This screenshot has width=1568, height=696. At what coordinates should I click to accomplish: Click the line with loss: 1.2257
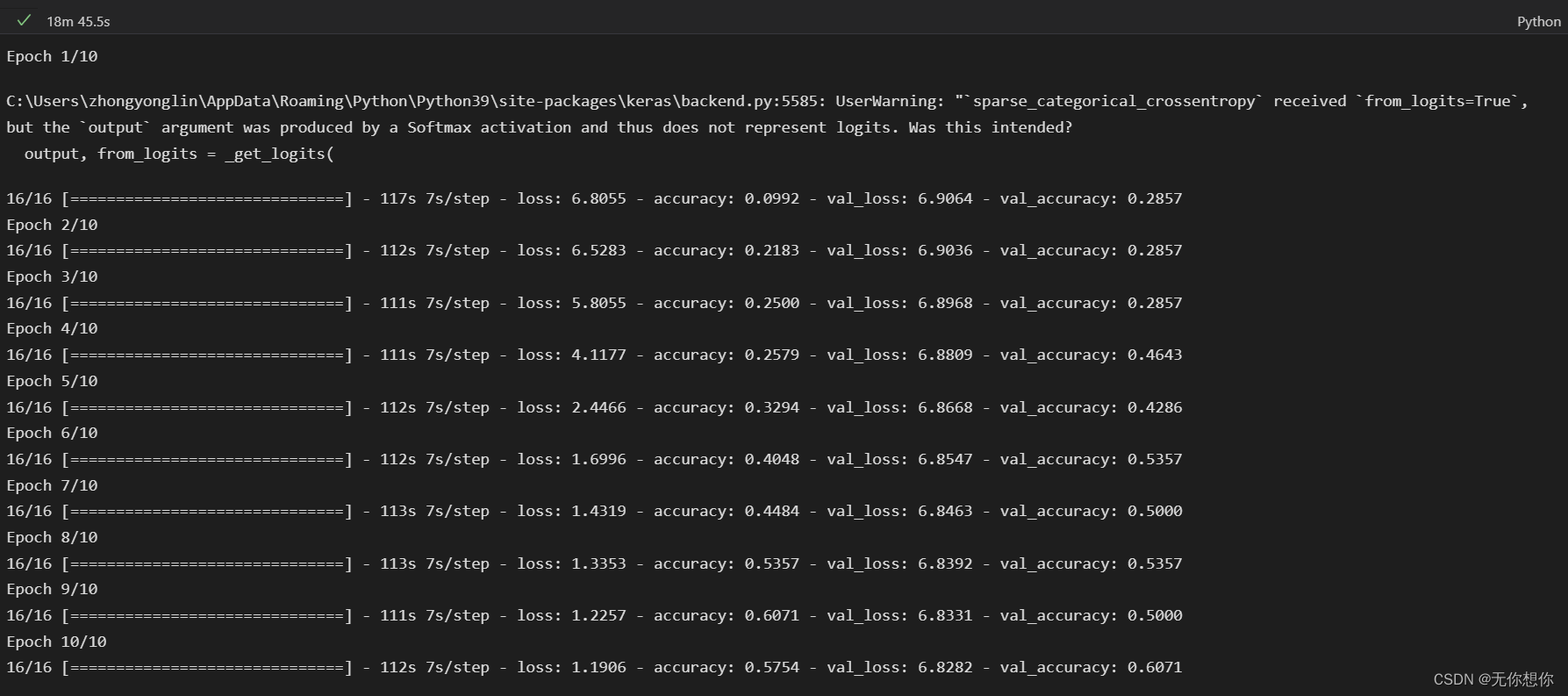594,615
